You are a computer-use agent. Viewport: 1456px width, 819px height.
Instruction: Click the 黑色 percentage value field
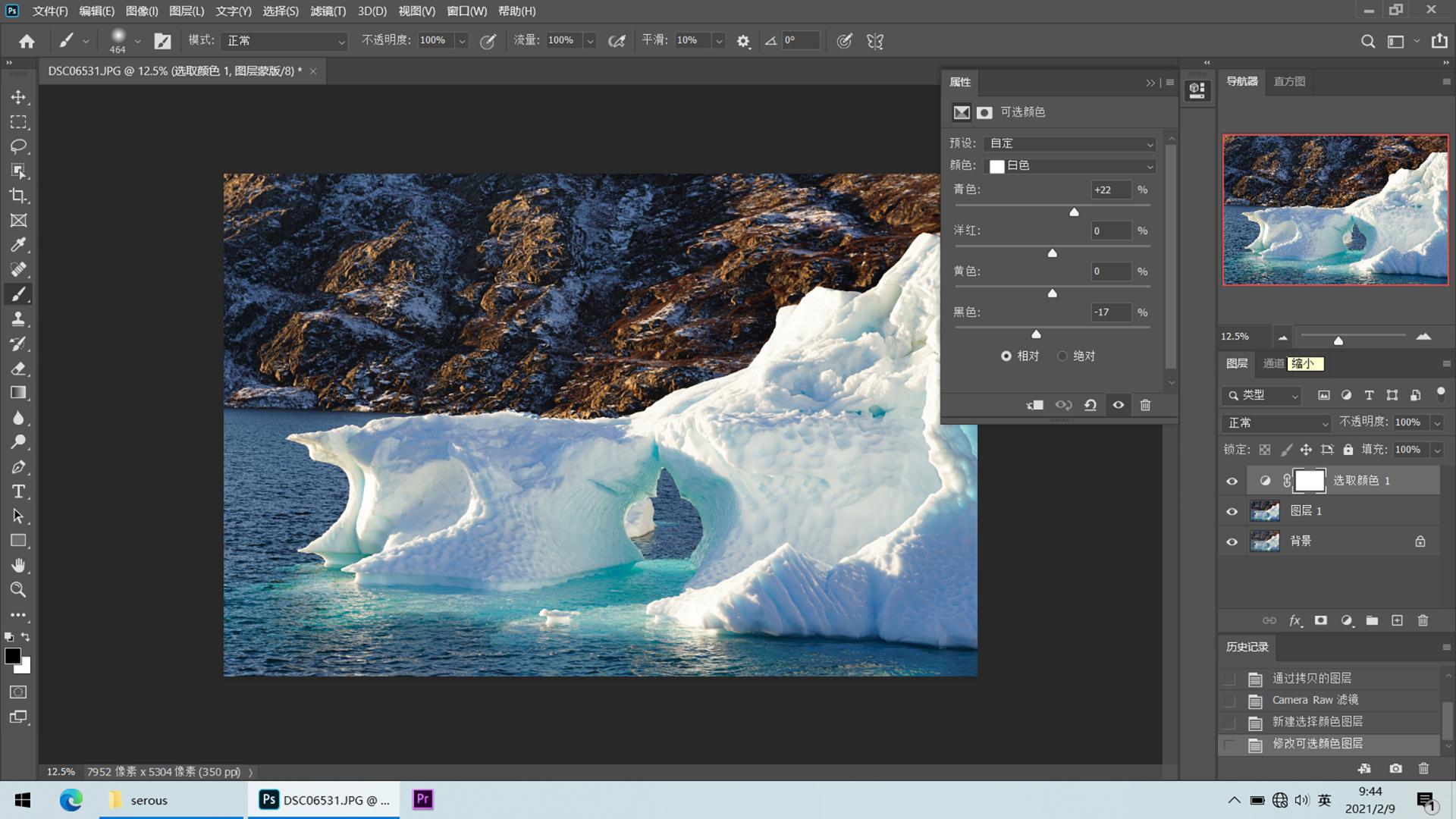click(1109, 312)
